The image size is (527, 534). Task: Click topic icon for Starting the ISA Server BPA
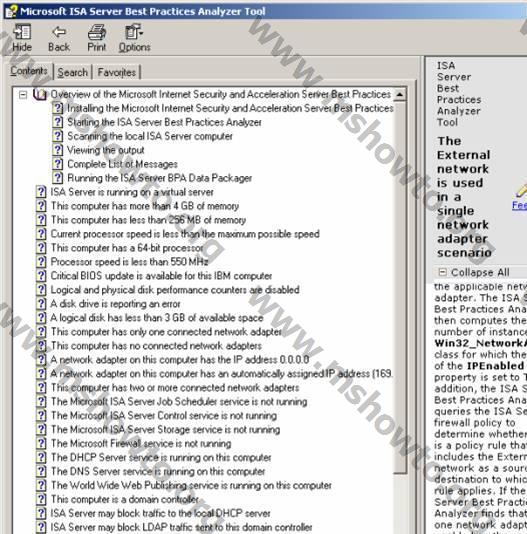tap(58, 122)
